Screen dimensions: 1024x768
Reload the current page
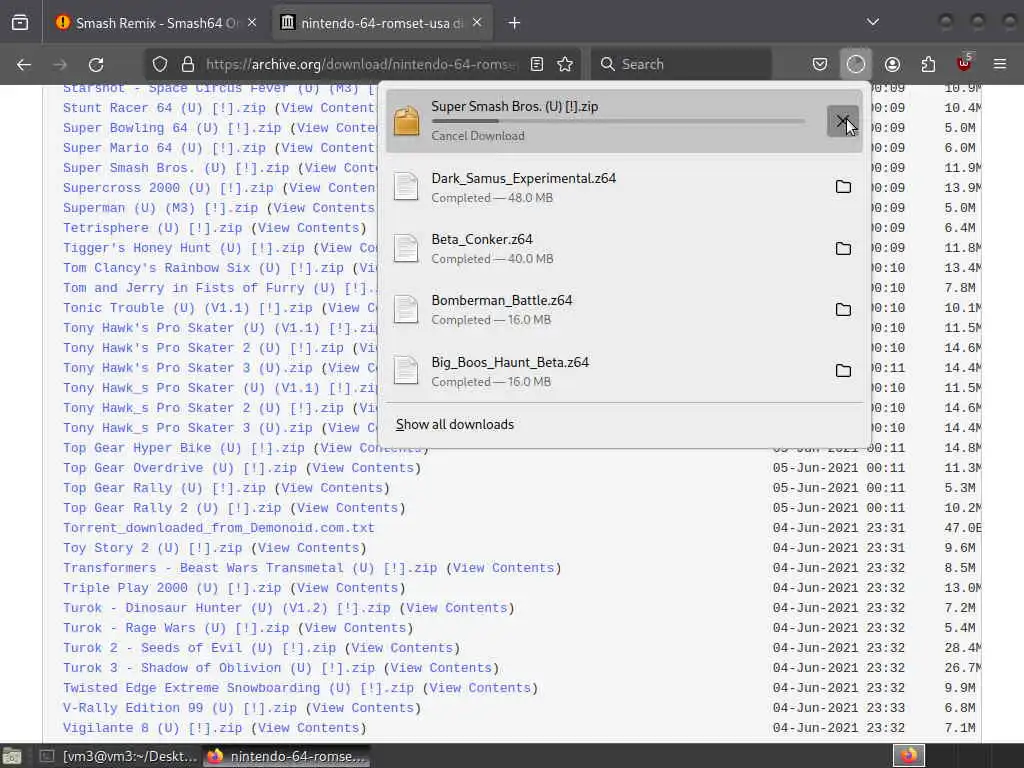point(96,64)
